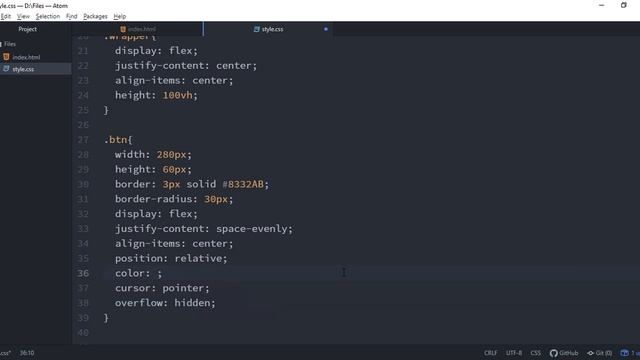Click the CSS icon beside style.css in tree
This screenshot has width=640, height=360.
pos(6,69)
